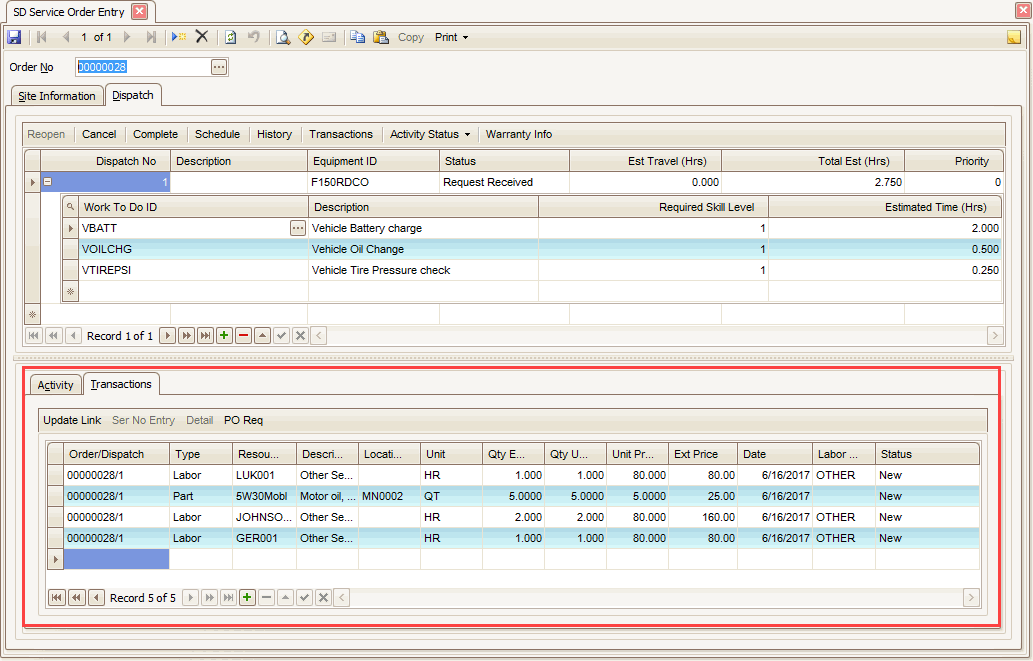Remove dispatch record with red minus button

(244, 336)
